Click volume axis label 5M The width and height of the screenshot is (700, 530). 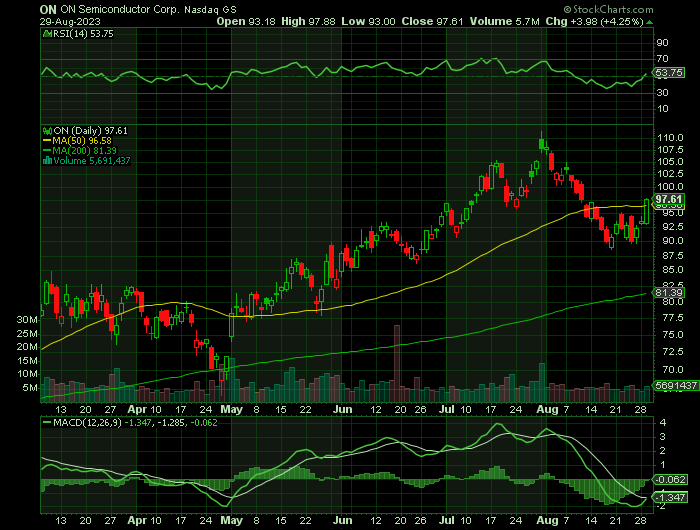click(30, 388)
